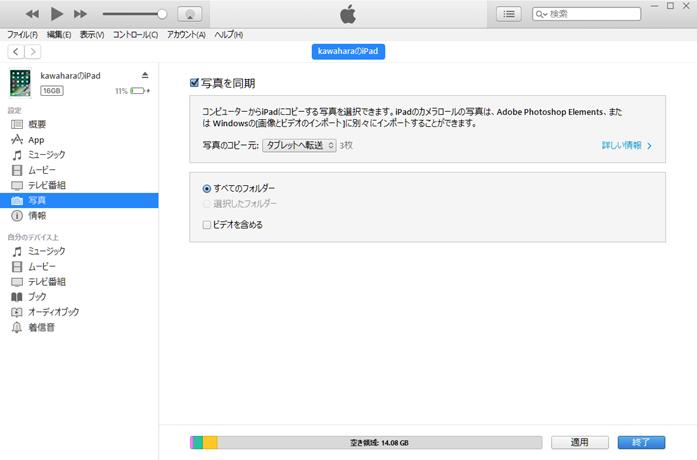Click the storage capacity bar
The image size is (697, 460).
[x=366, y=443]
